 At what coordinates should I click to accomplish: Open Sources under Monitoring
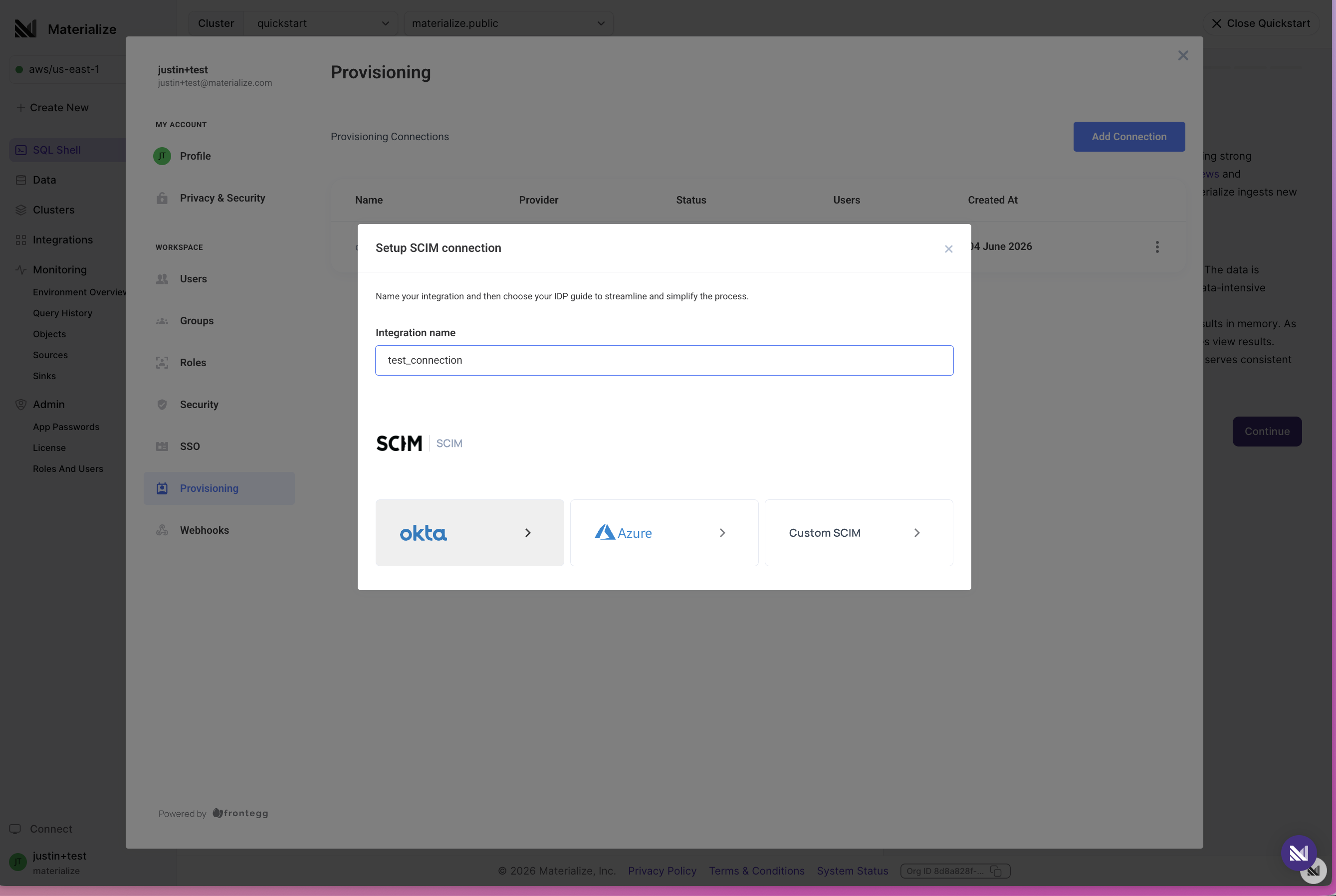tap(50, 355)
